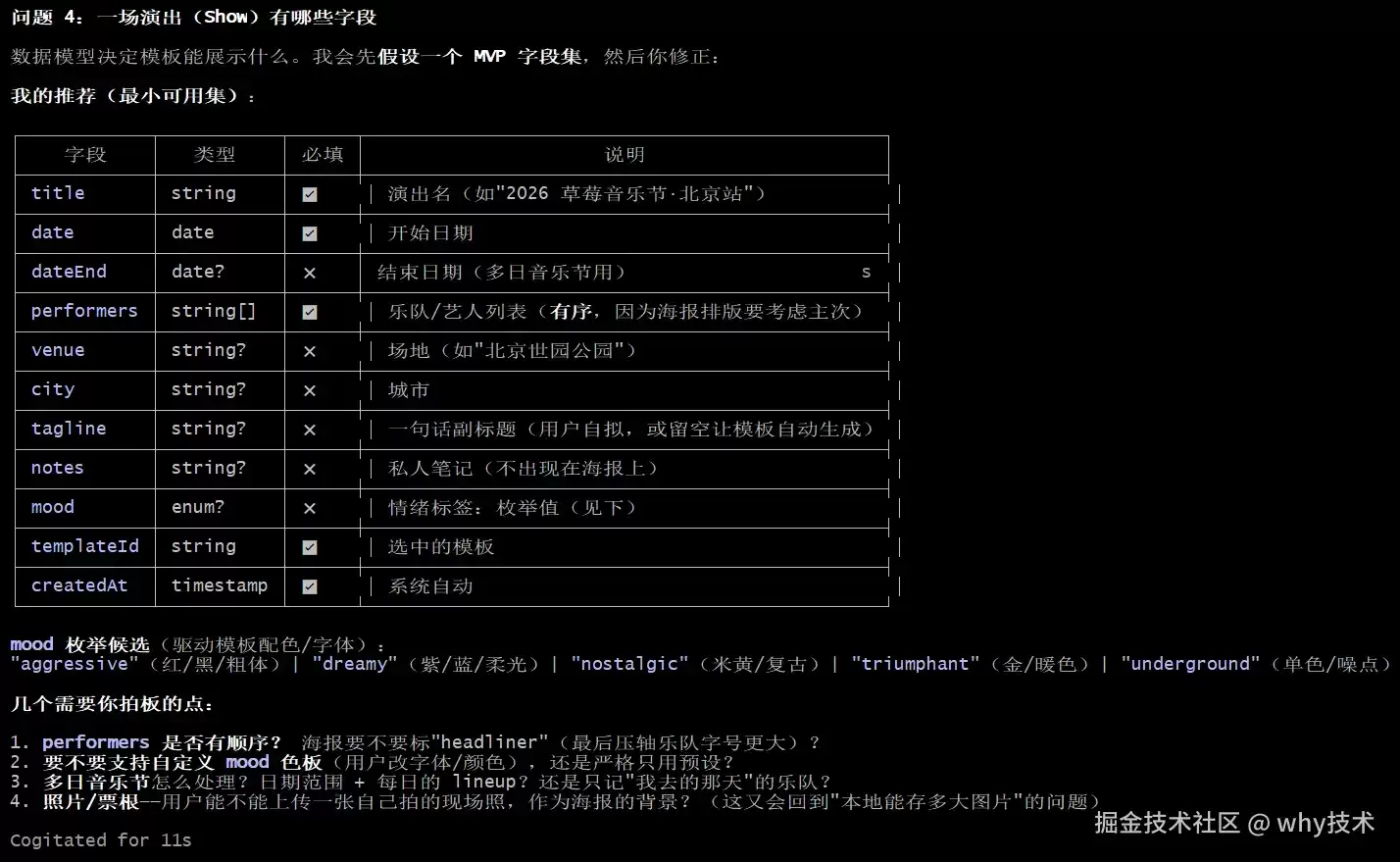Click the description '城市'
Image resolution: width=1400 pixels, height=862 pixels.
click(x=409, y=390)
